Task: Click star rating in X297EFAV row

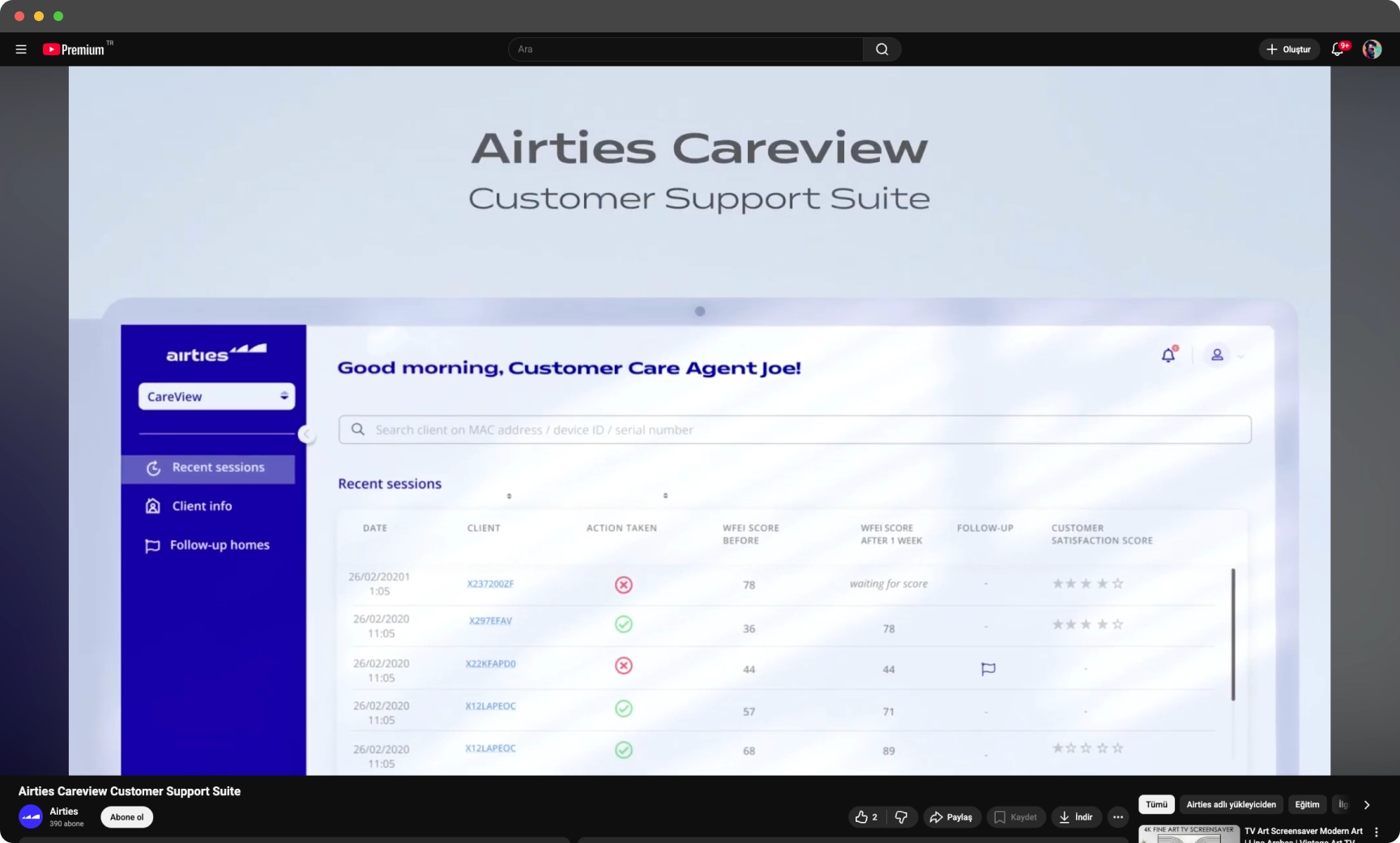Action: [1087, 624]
